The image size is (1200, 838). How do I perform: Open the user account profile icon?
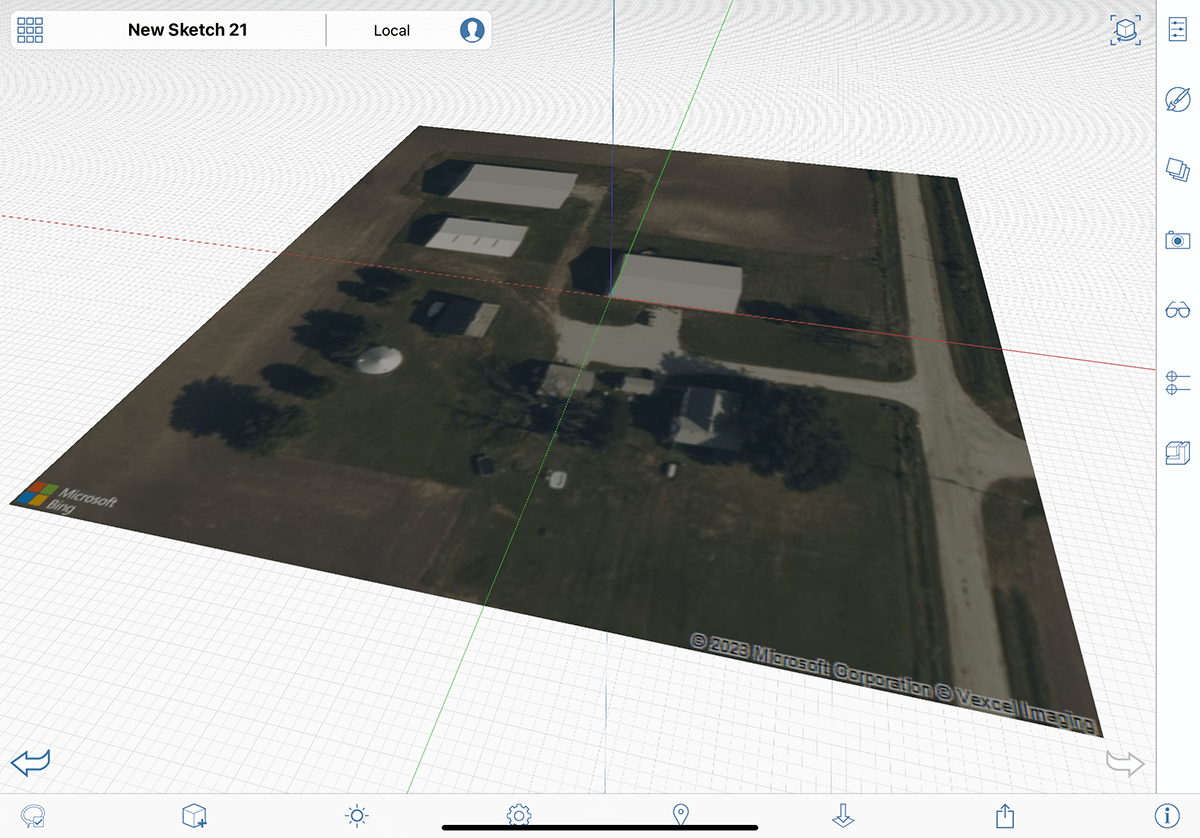tap(472, 30)
